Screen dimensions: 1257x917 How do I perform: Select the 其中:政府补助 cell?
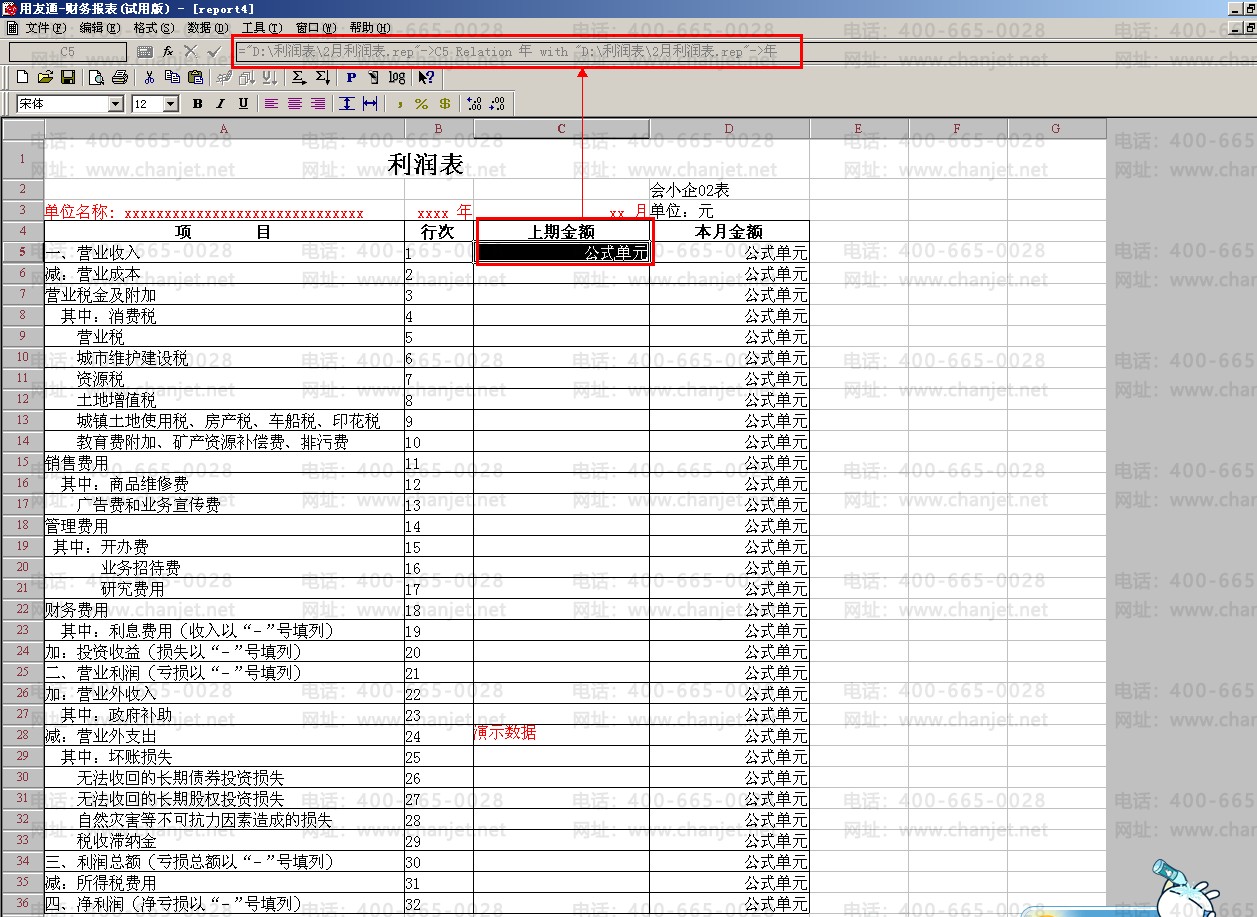[224, 715]
